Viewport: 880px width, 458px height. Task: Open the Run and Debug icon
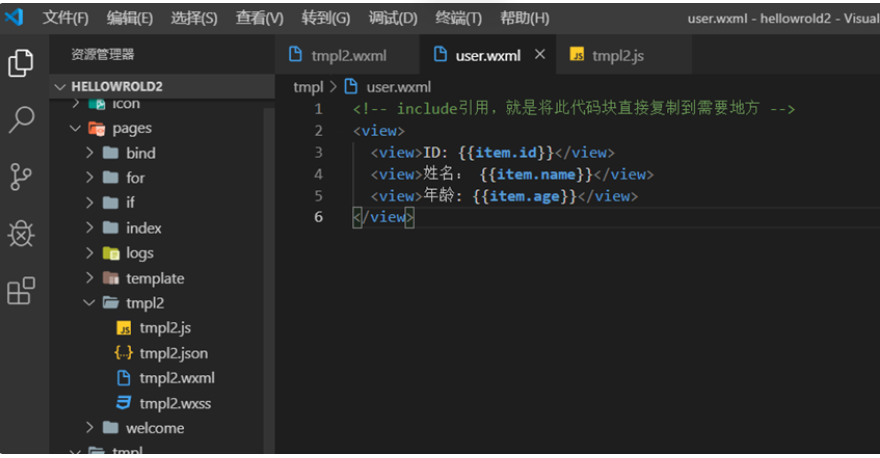(21, 234)
